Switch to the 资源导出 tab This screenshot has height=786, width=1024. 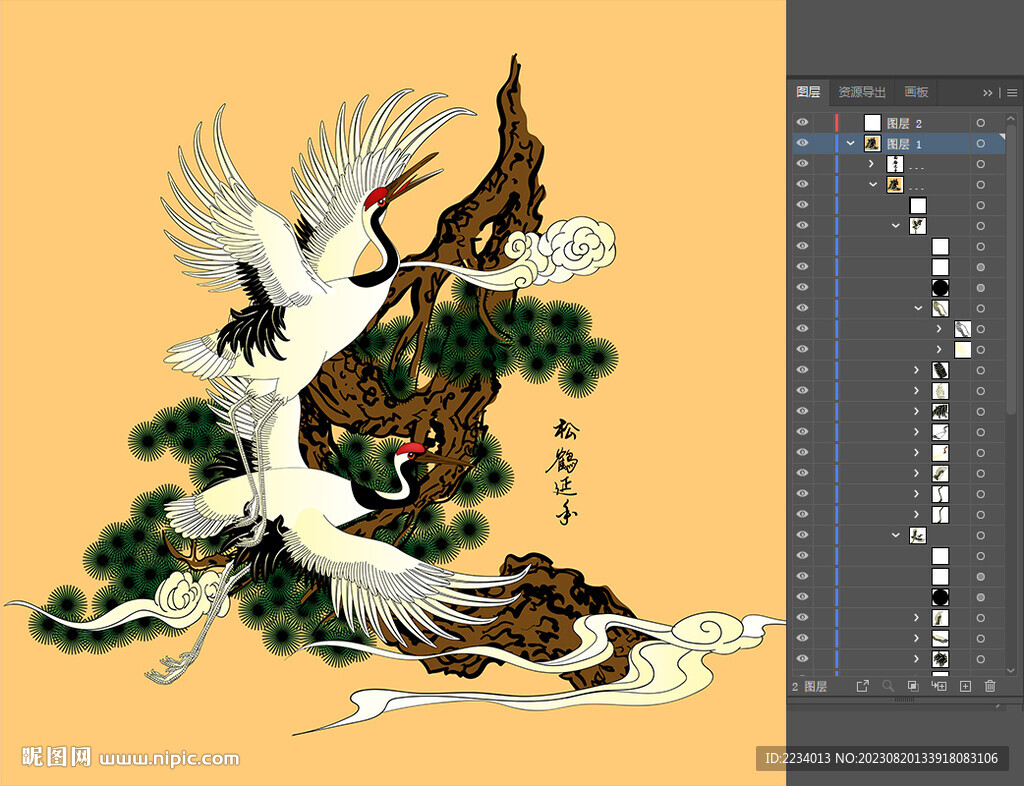tap(861, 92)
